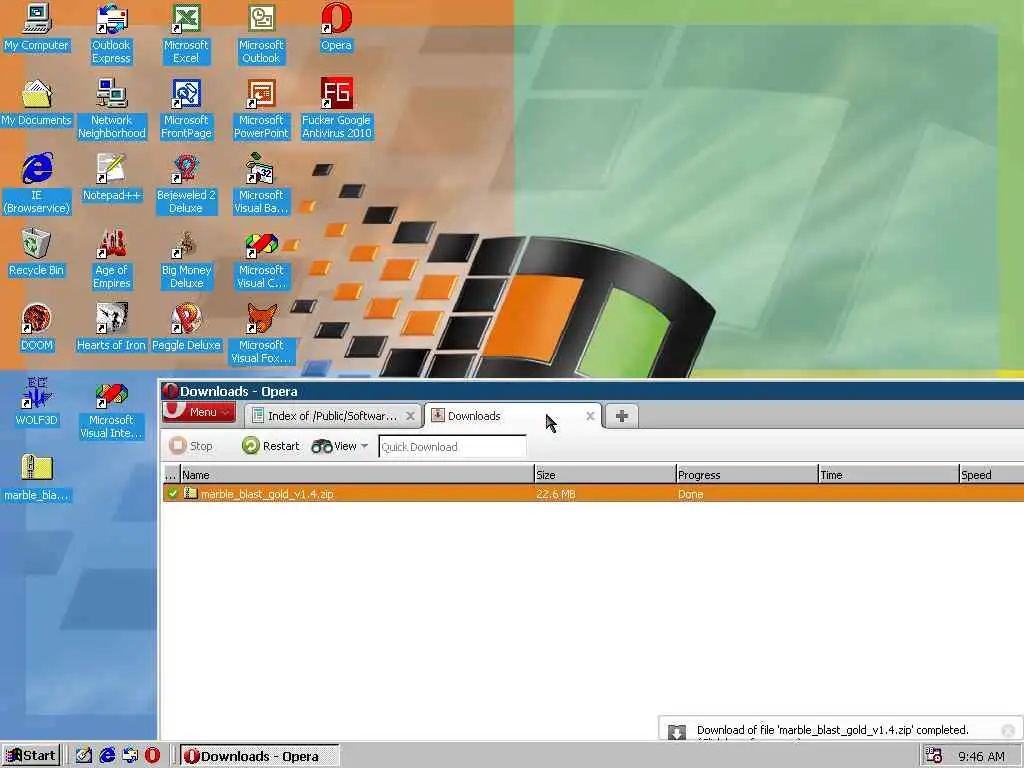This screenshot has height=768, width=1024.
Task: Click Opera quick launch icon in taskbar
Action: pos(153,756)
